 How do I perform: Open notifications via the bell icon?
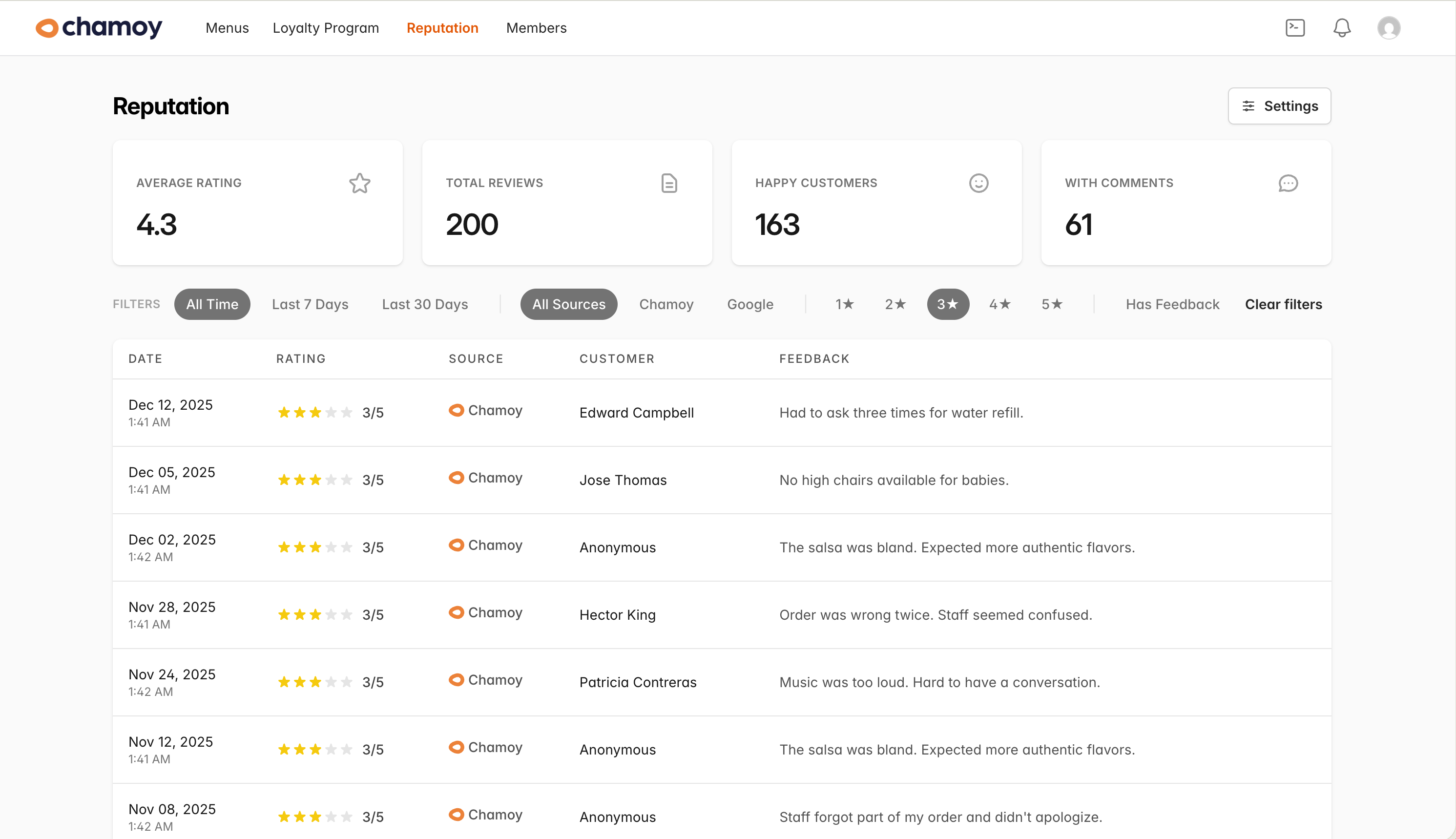pos(1342,27)
